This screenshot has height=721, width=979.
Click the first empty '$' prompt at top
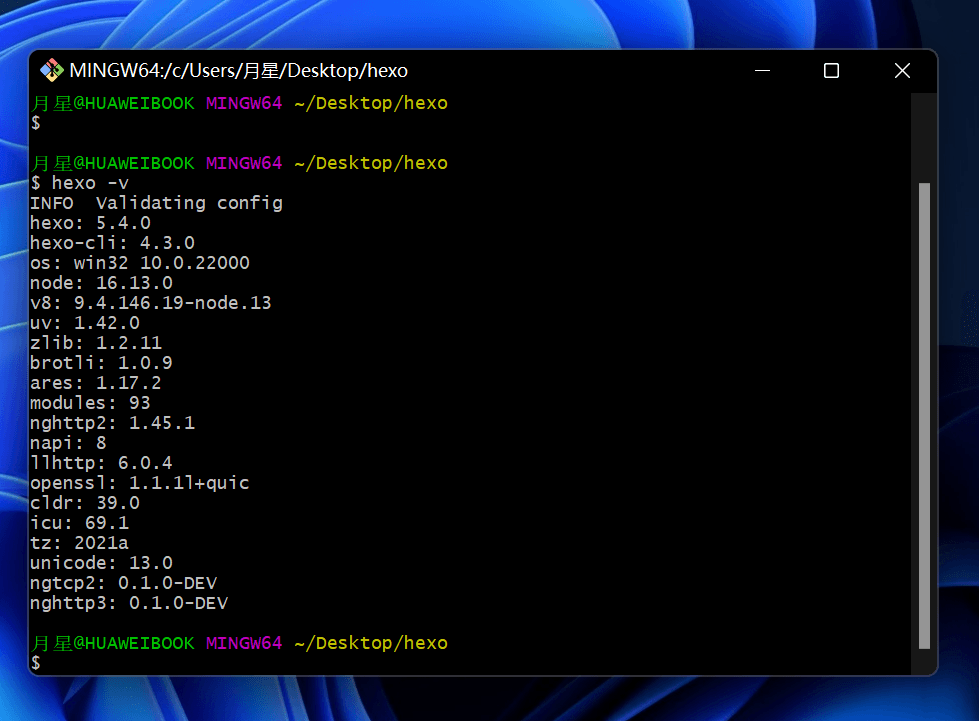point(36,122)
